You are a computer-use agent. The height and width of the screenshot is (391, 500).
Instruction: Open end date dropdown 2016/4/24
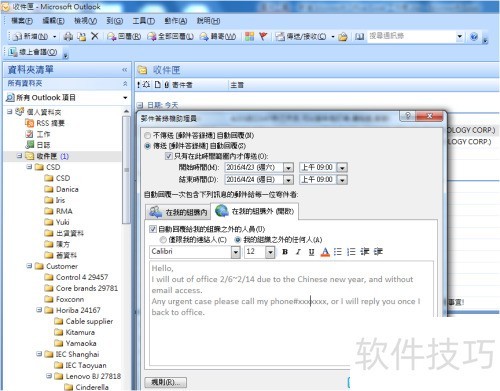click(288, 180)
